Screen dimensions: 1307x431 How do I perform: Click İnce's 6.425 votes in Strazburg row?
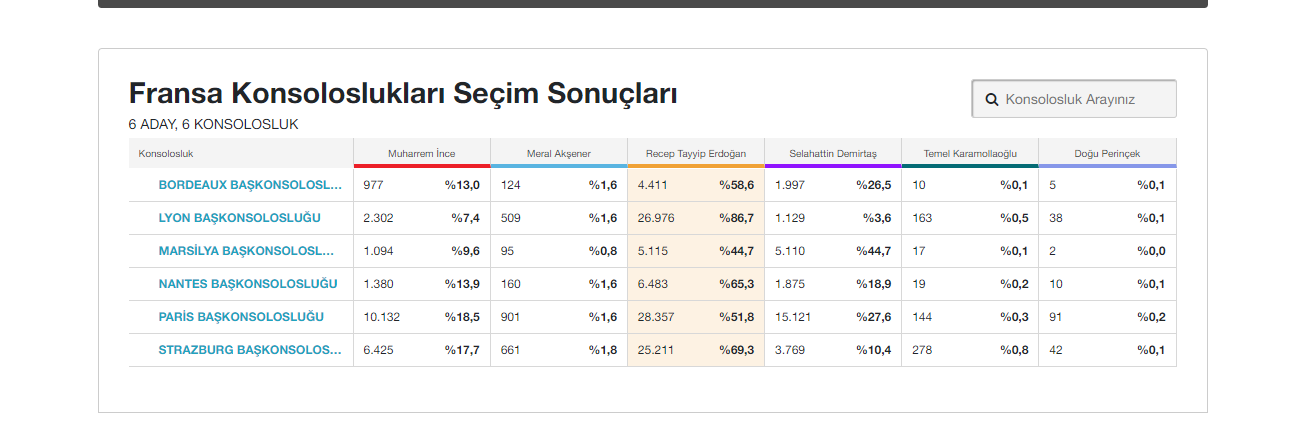(x=380, y=350)
